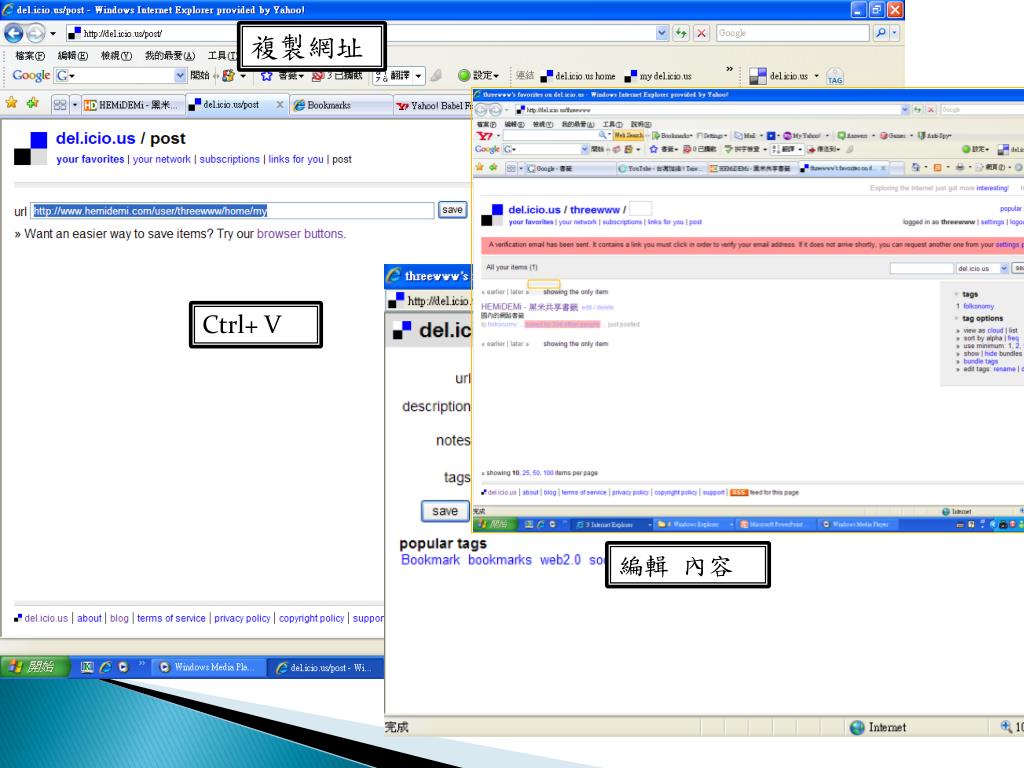
Task: Switch to the Yahoo! Babel Fish tab
Action: [x=433, y=105]
